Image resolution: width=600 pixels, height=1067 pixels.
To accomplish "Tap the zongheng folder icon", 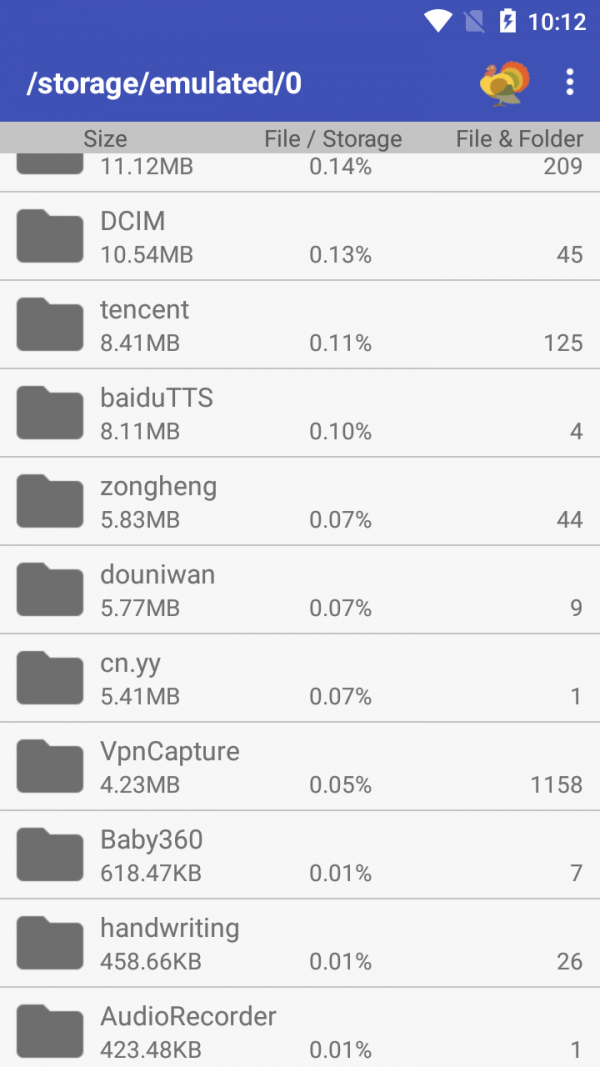I will (x=50, y=502).
